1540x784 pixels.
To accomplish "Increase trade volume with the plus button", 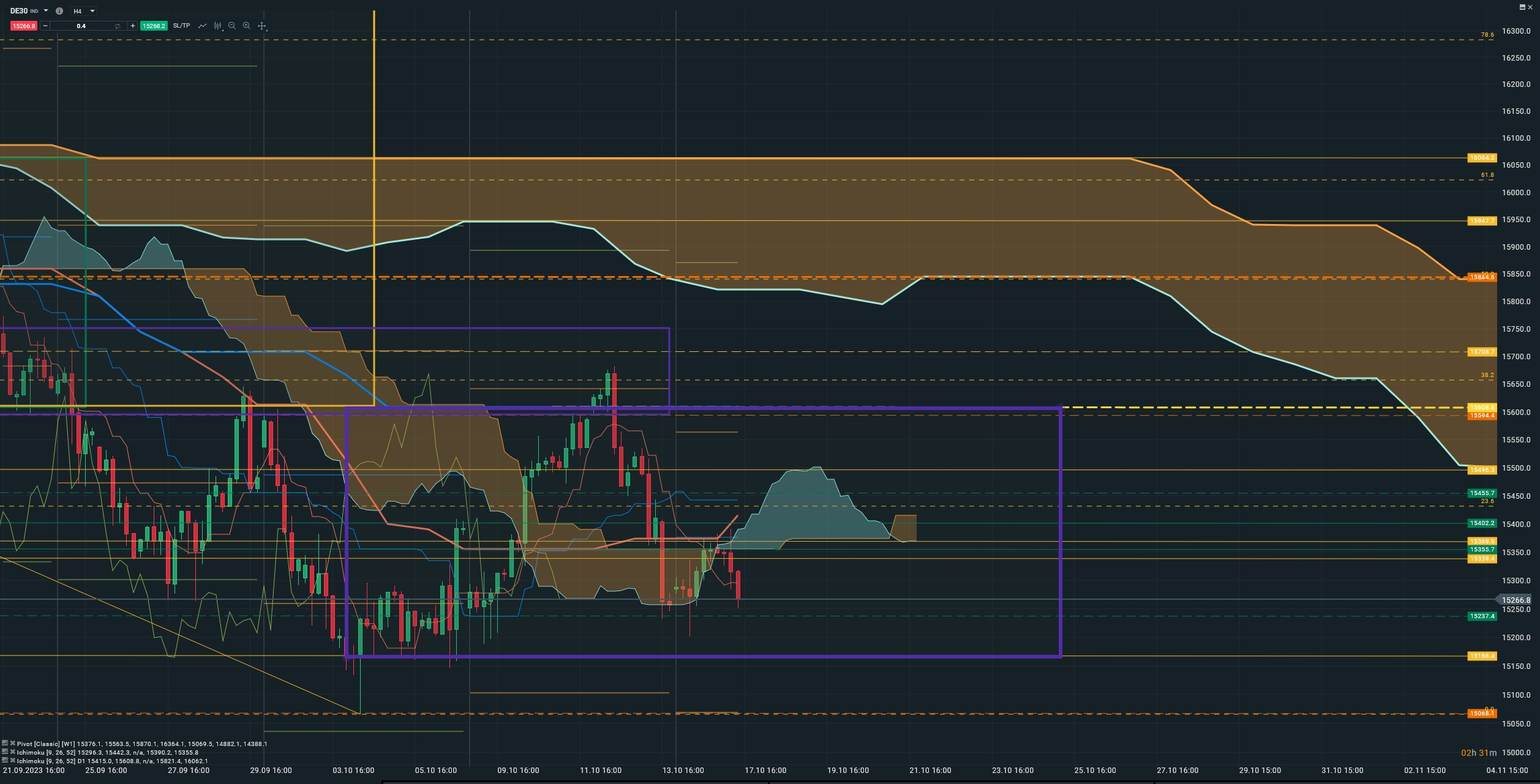I will pos(133,26).
